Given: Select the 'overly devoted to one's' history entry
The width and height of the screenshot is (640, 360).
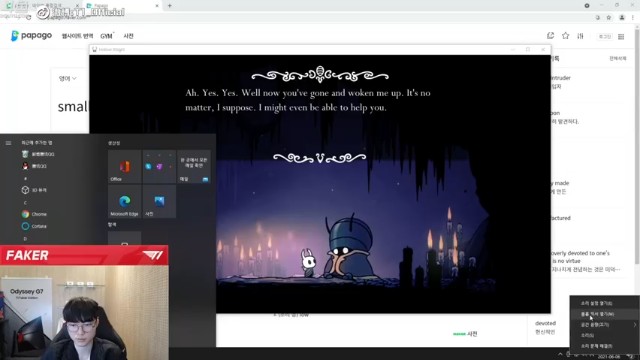Looking at the screenshot, I should (x=580, y=253).
